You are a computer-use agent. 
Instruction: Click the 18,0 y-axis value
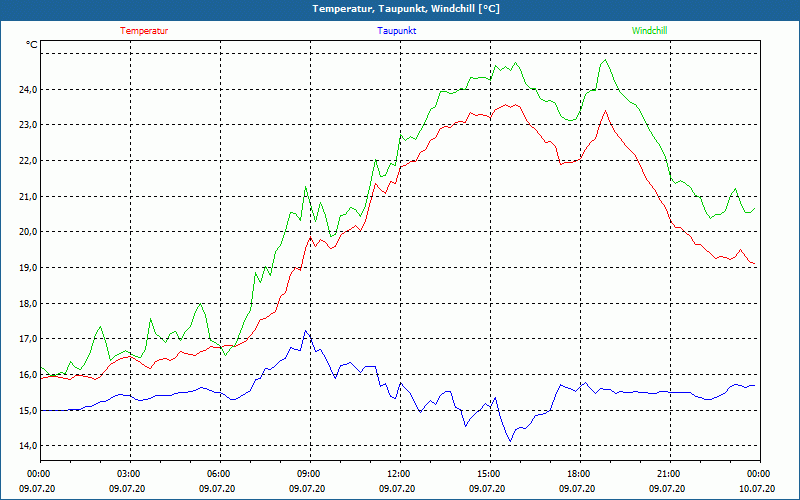coord(29,304)
